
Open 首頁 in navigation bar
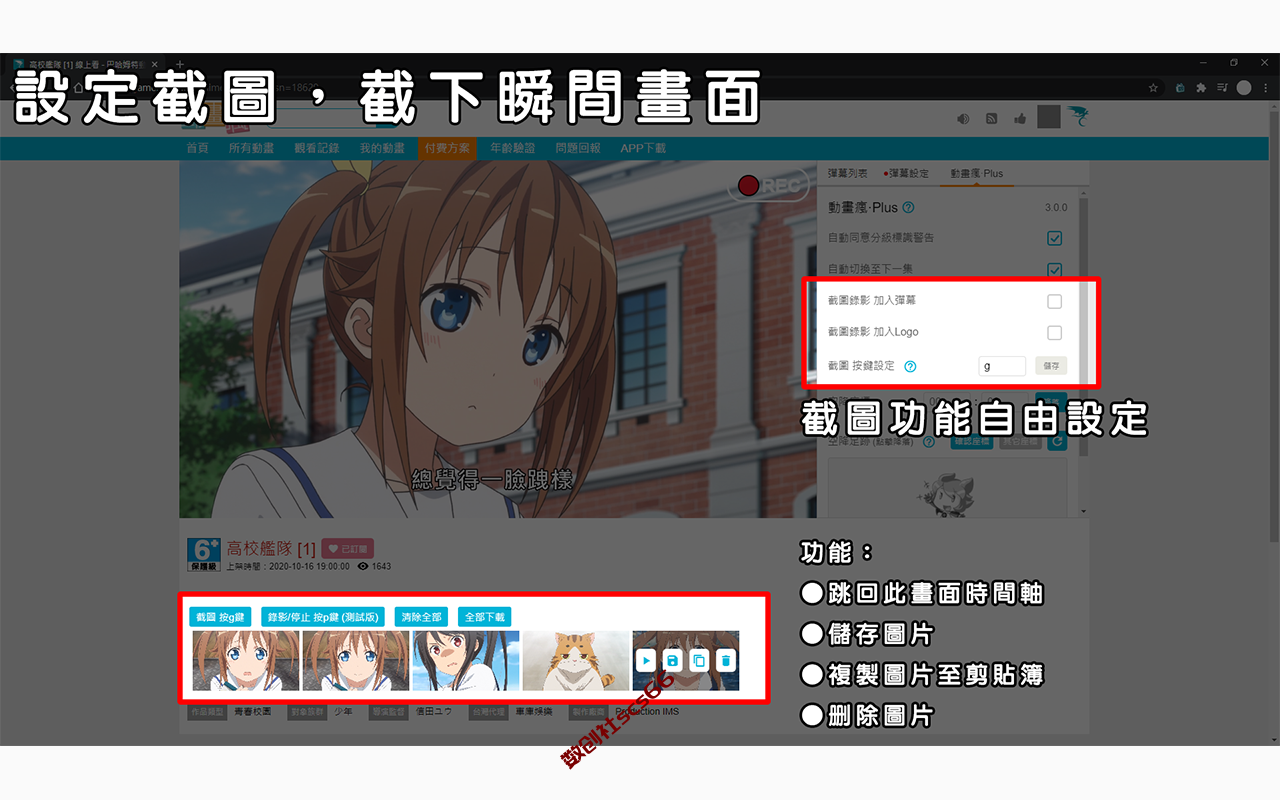click(197, 148)
